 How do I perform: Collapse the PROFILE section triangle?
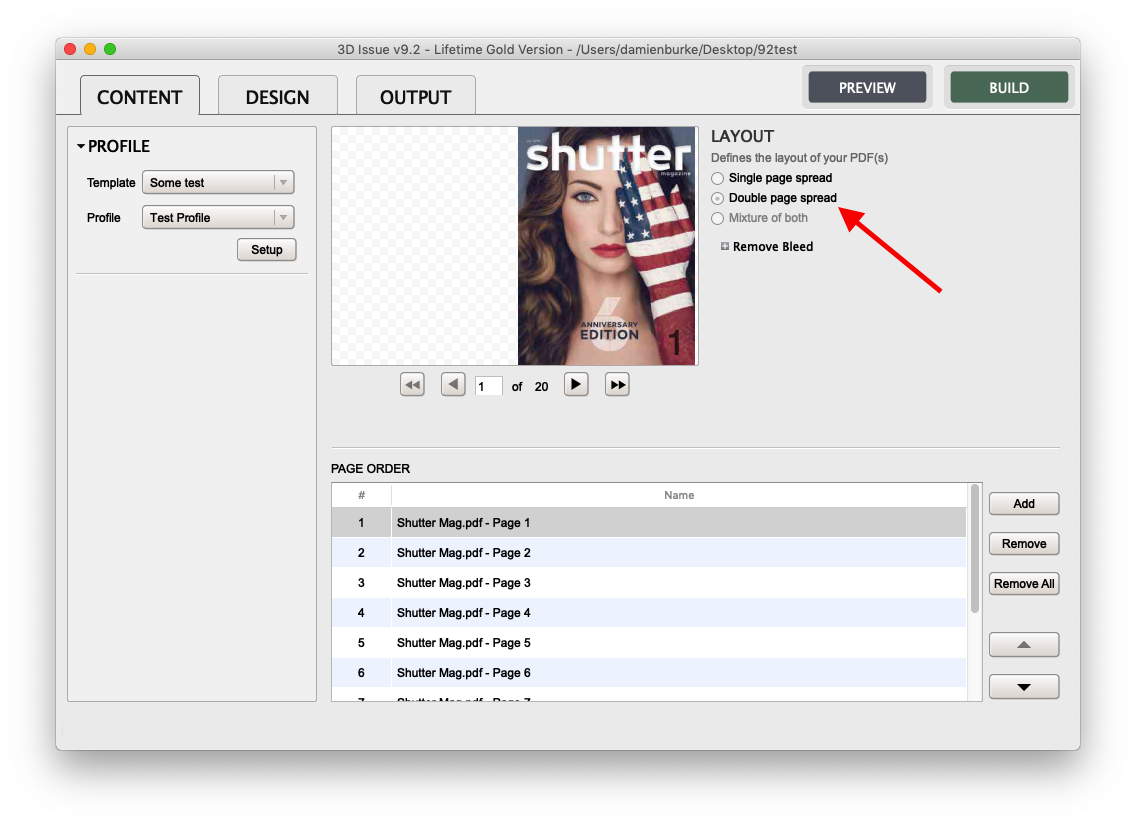coord(81,147)
